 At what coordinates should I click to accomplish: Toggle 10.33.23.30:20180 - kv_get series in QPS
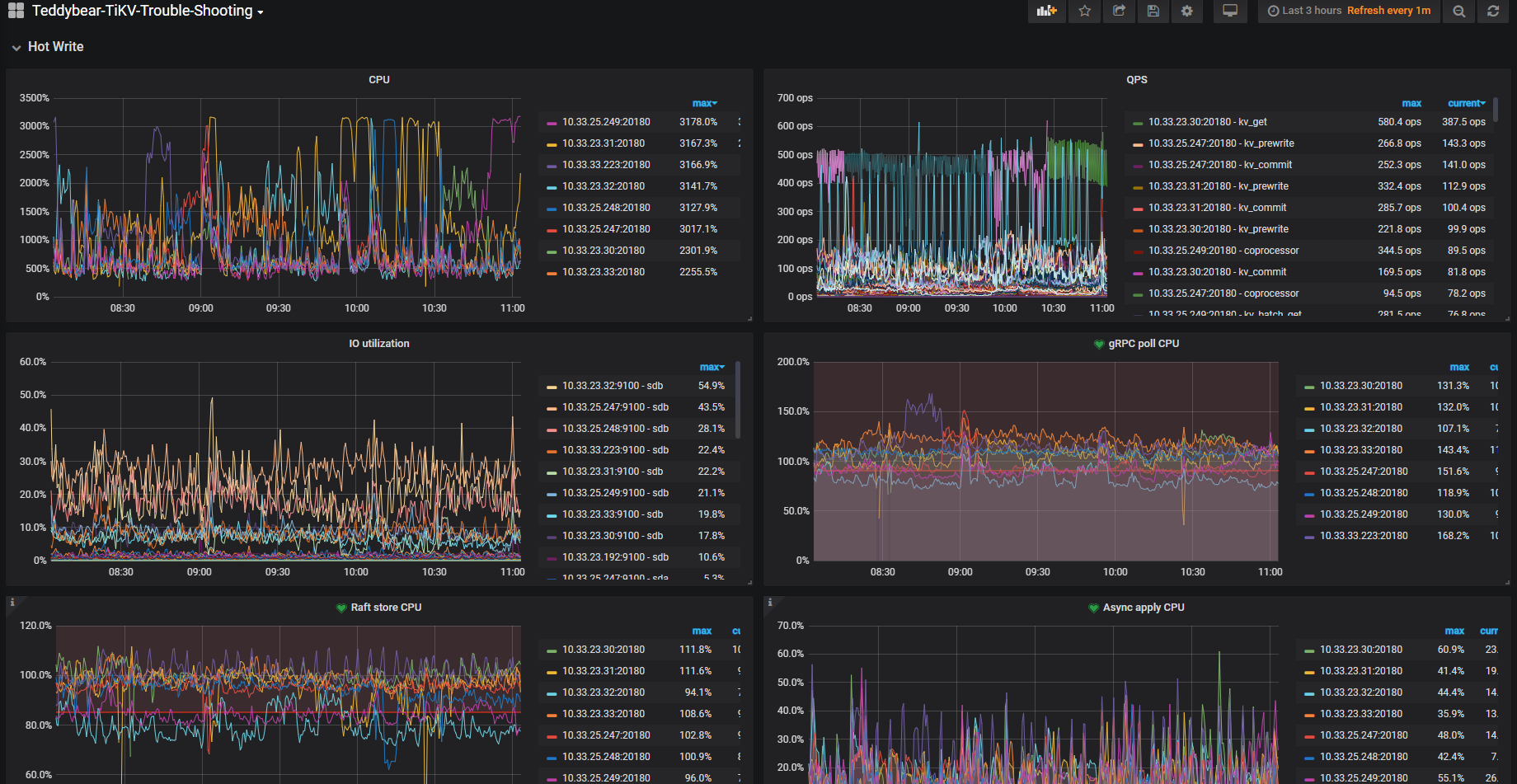click(x=1207, y=122)
